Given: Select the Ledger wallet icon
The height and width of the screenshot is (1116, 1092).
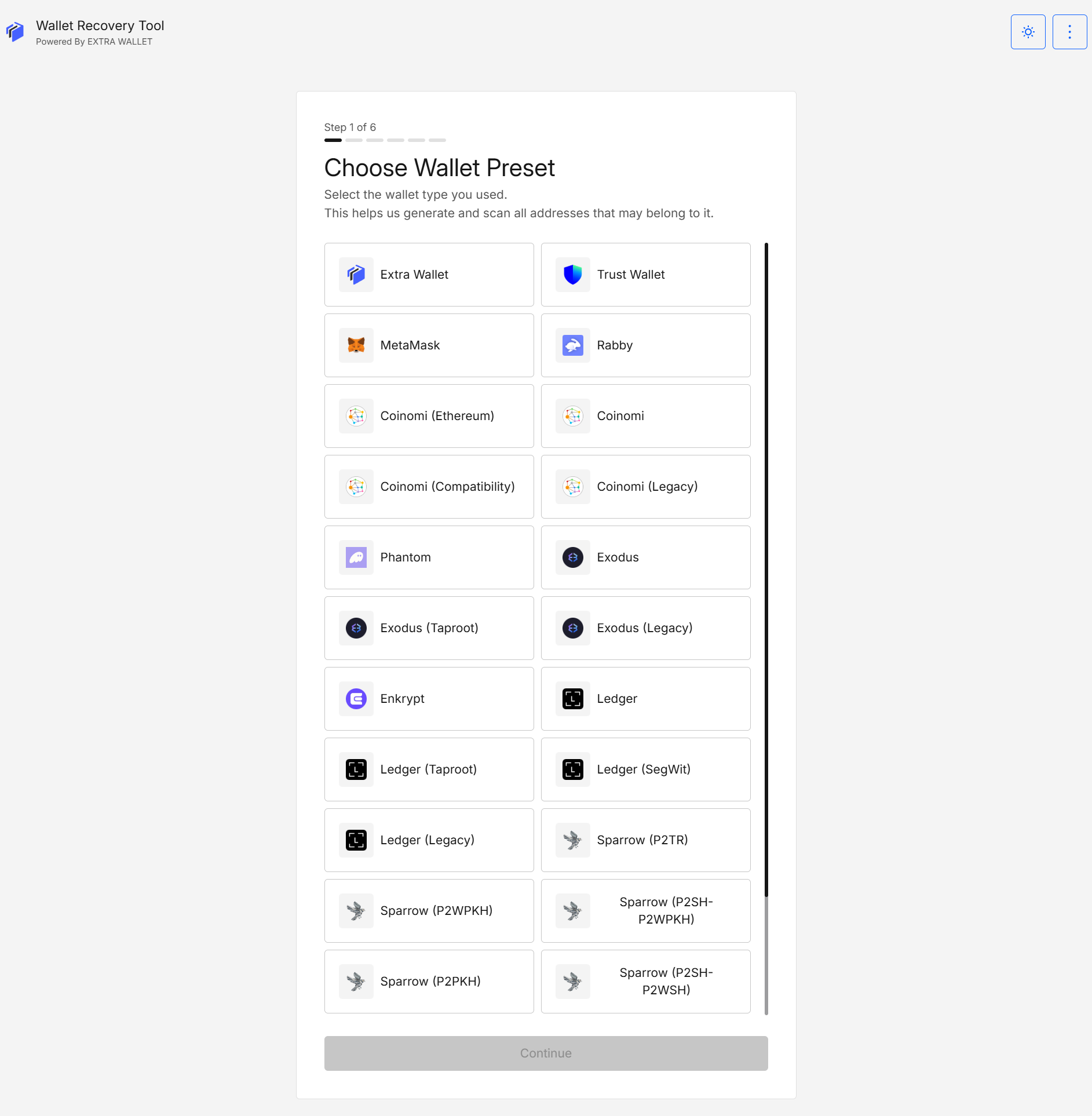Looking at the screenshot, I should 572,698.
